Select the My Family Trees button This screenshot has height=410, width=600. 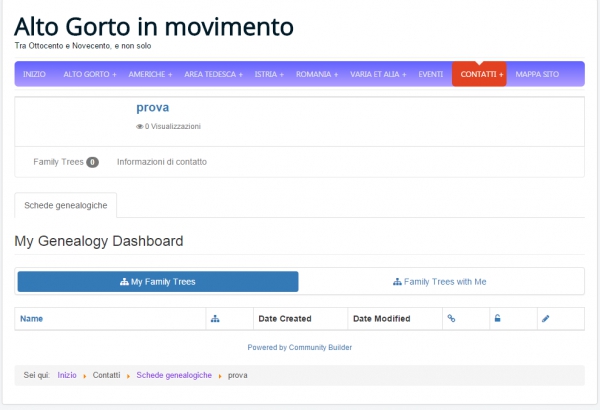click(x=158, y=282)
